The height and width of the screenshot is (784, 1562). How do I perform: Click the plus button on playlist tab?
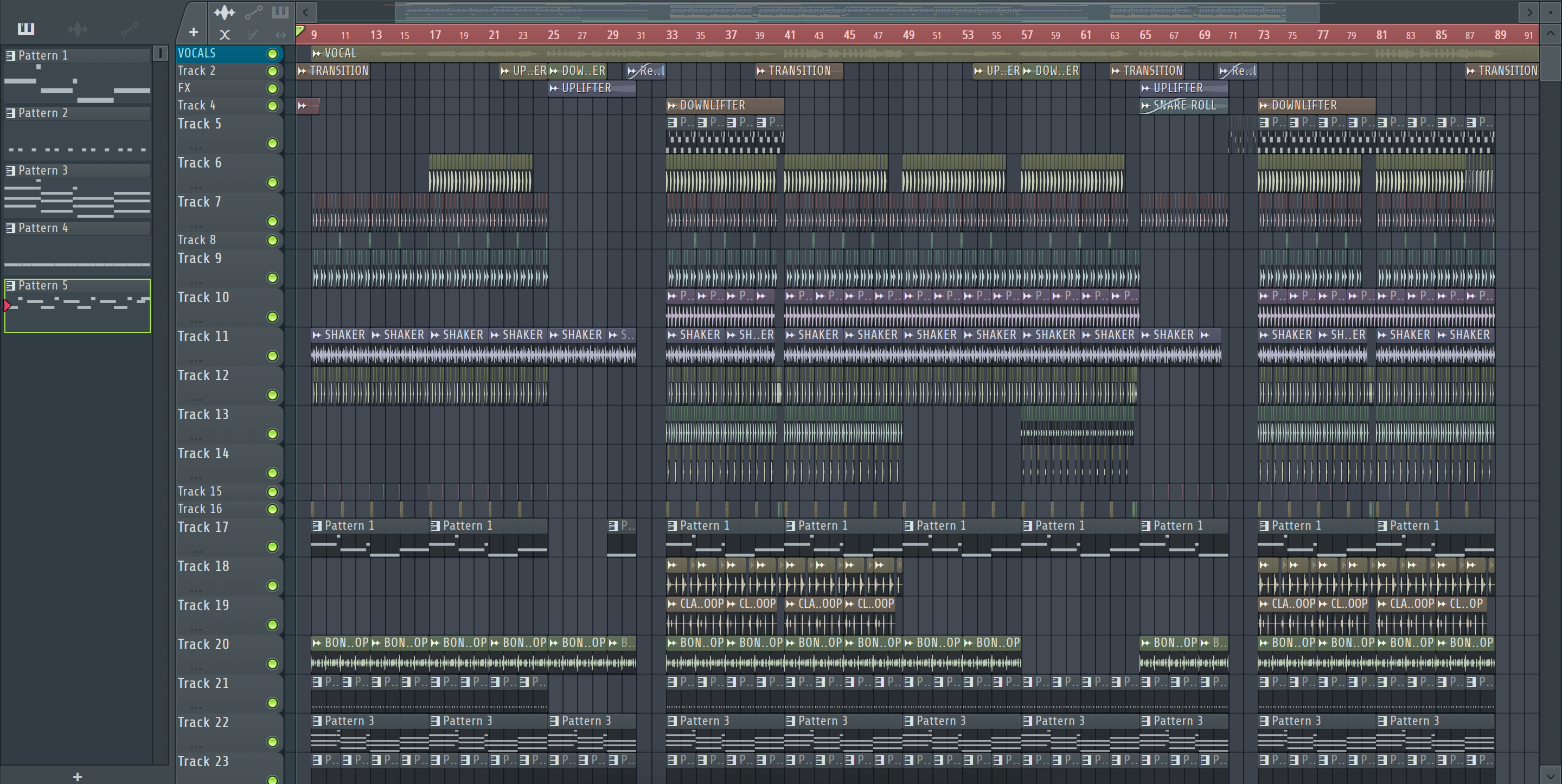tap(194, 32)
